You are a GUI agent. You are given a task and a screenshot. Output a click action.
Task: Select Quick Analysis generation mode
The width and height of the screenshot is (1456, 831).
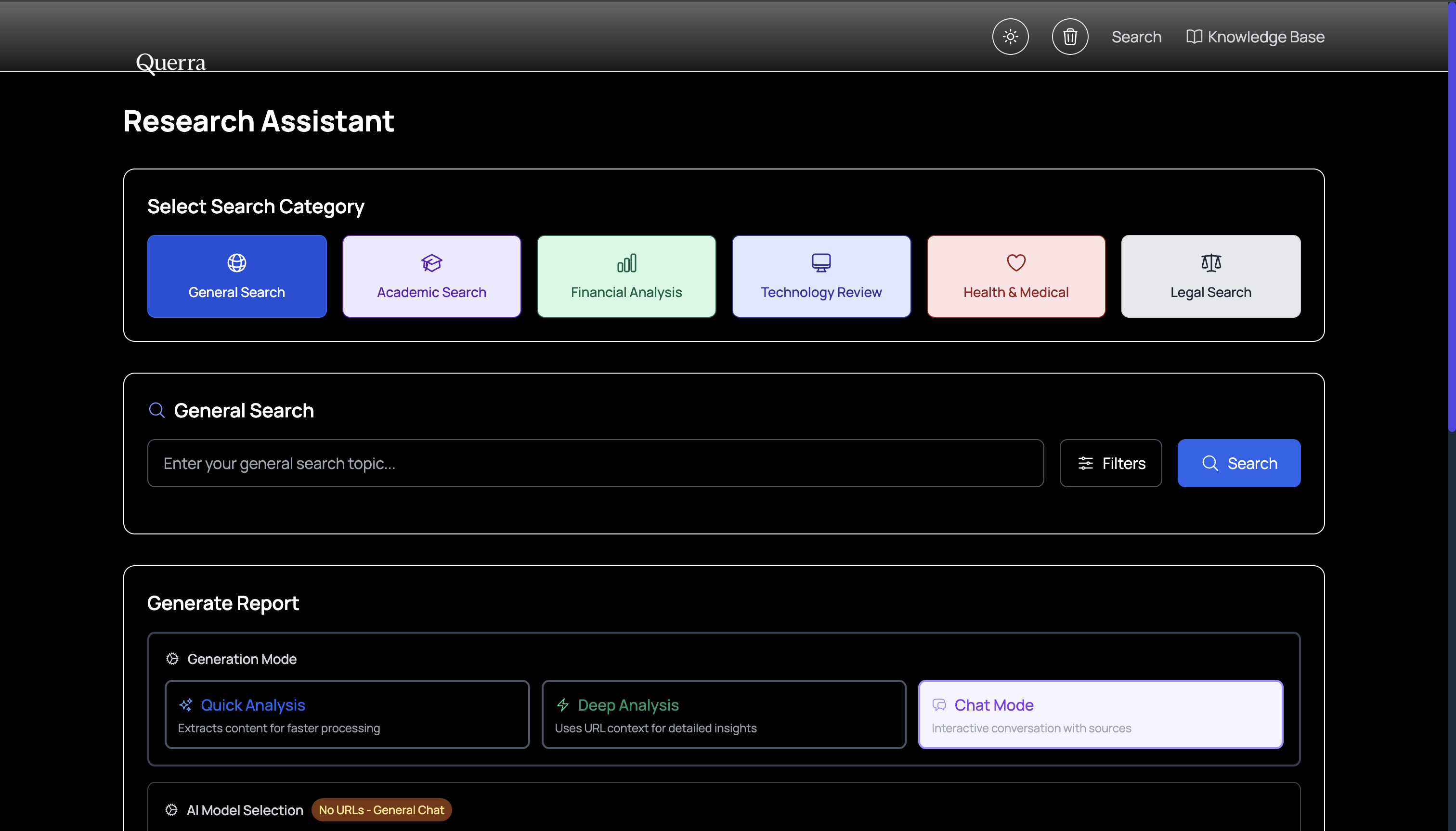coord(347,714)
